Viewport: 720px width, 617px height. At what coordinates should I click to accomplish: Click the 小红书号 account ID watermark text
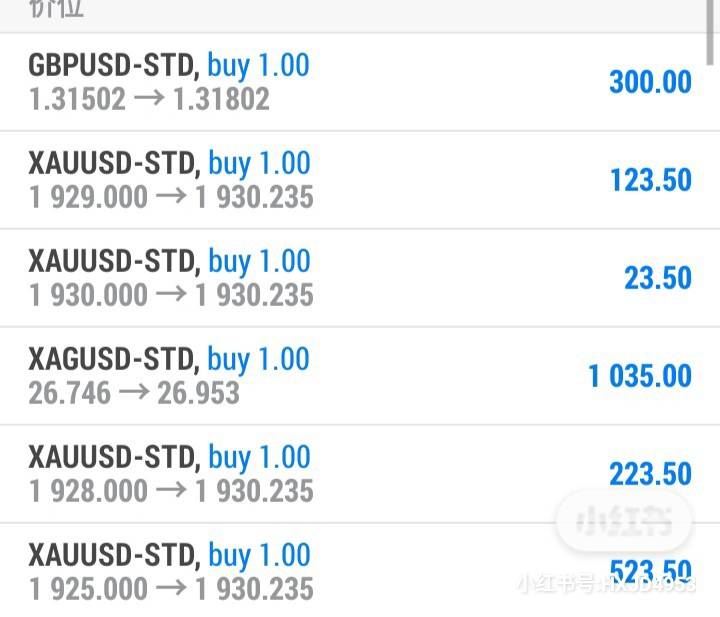click(606, 584)
